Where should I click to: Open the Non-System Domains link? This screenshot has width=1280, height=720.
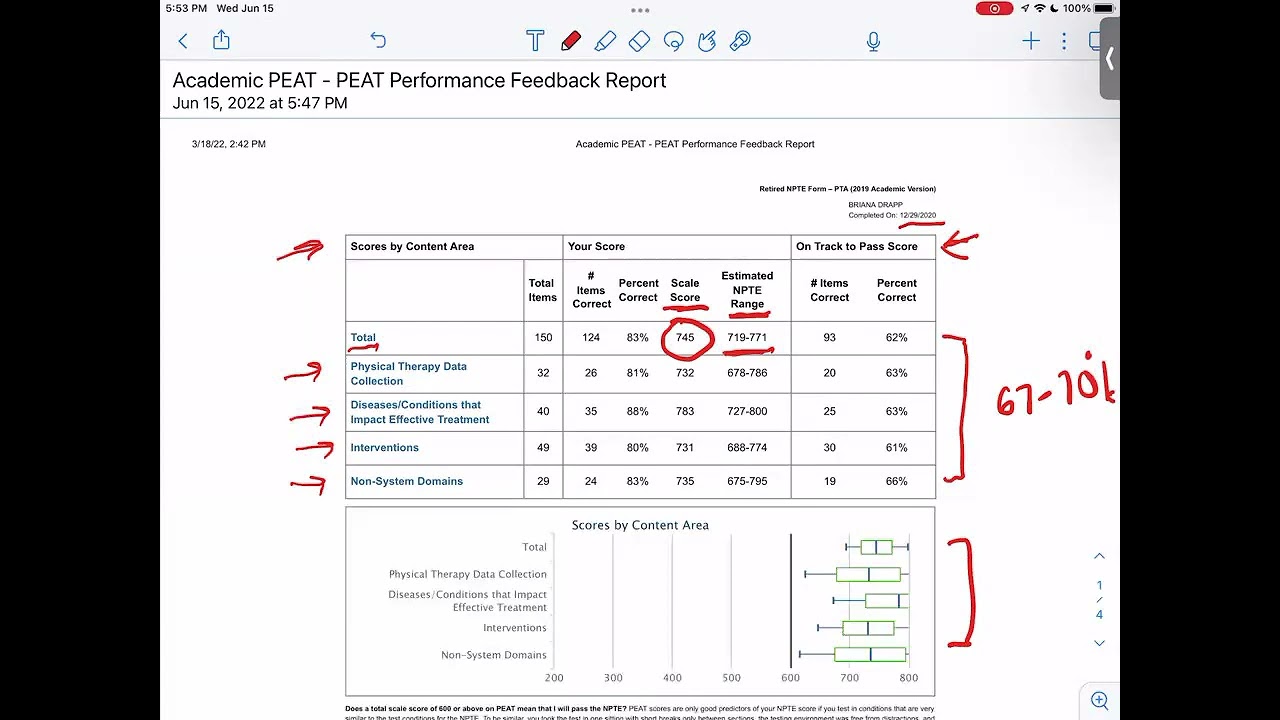[x=406, y=481]
